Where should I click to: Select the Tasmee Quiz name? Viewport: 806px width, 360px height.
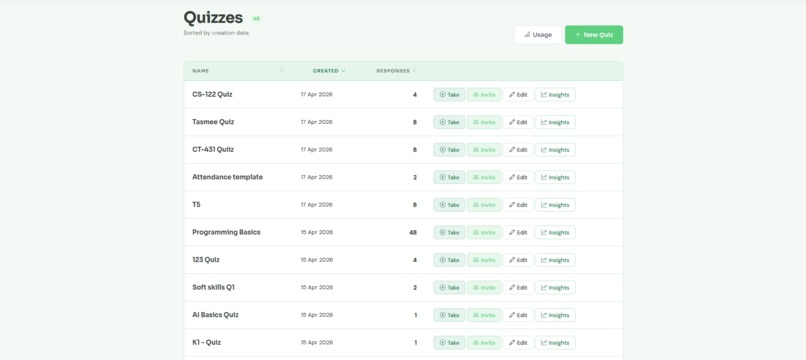click(x=213, y=122)
